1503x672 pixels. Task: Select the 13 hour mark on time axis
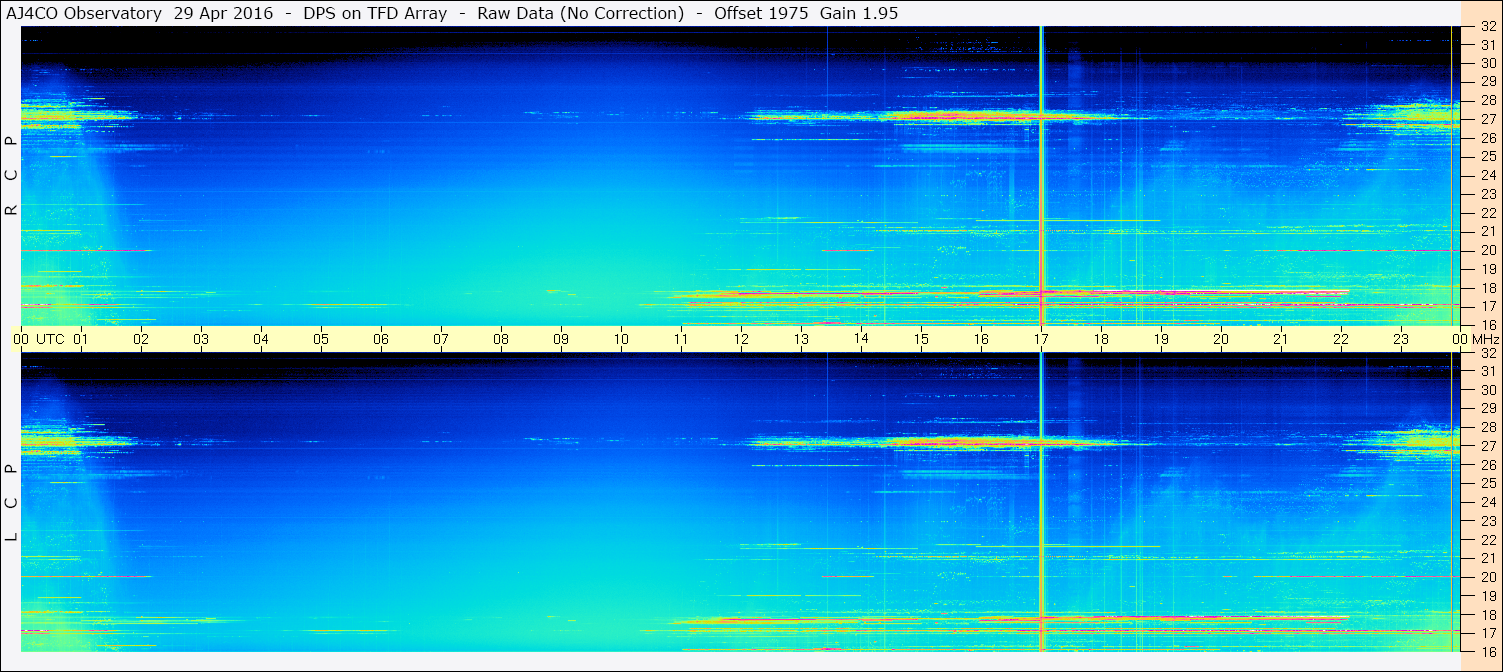[801, 339]
